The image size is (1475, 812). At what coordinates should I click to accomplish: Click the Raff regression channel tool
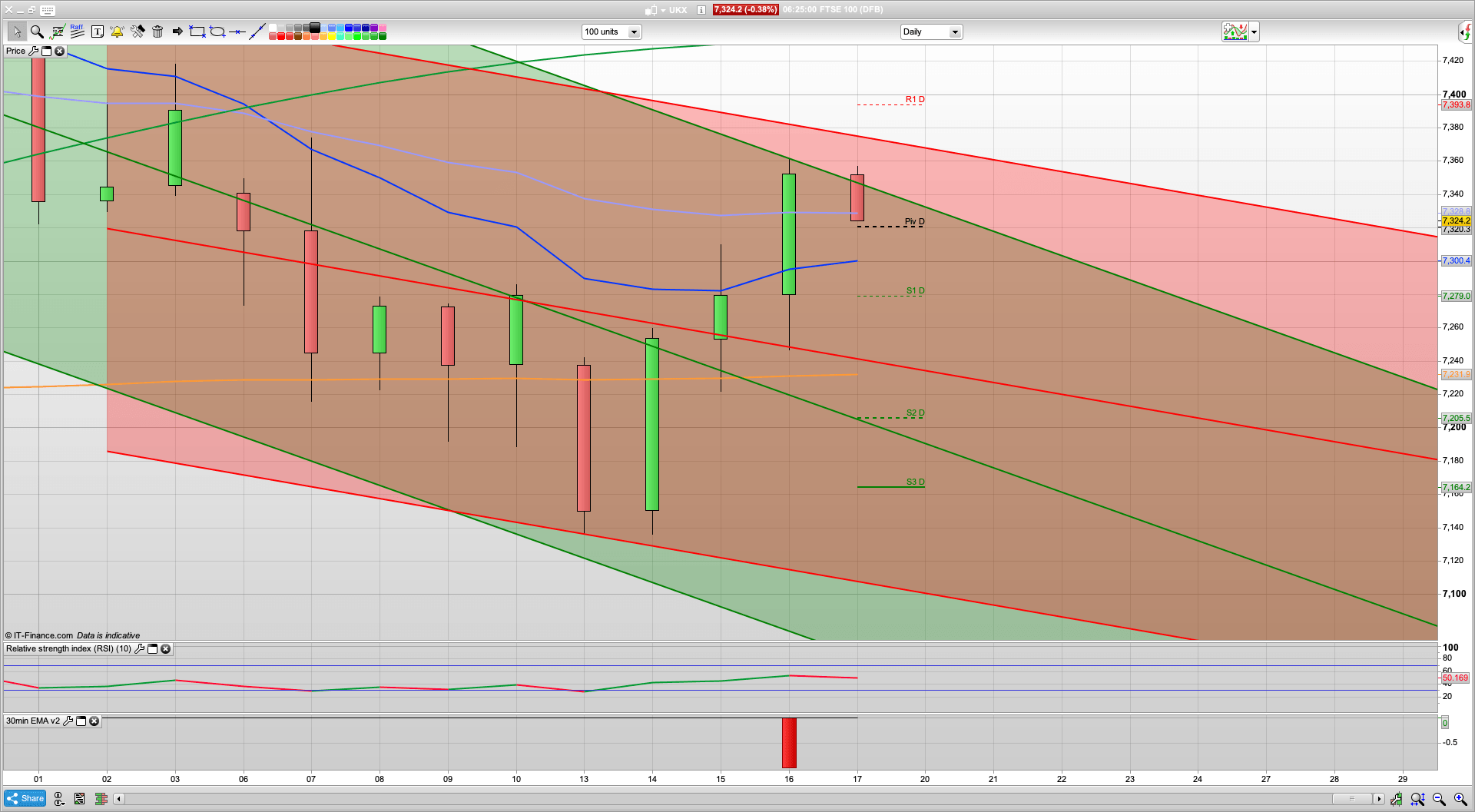click(x=77, y=31)
